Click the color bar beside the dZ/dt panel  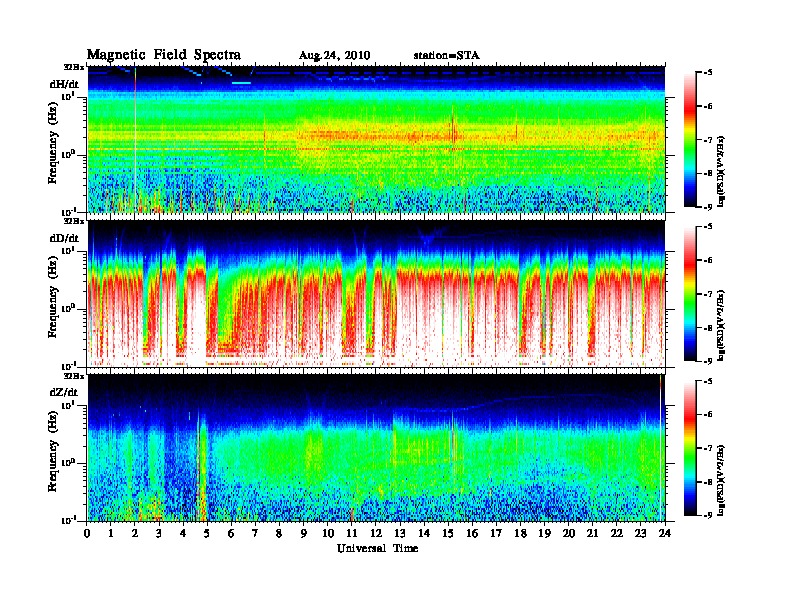[x=690, y=448]
